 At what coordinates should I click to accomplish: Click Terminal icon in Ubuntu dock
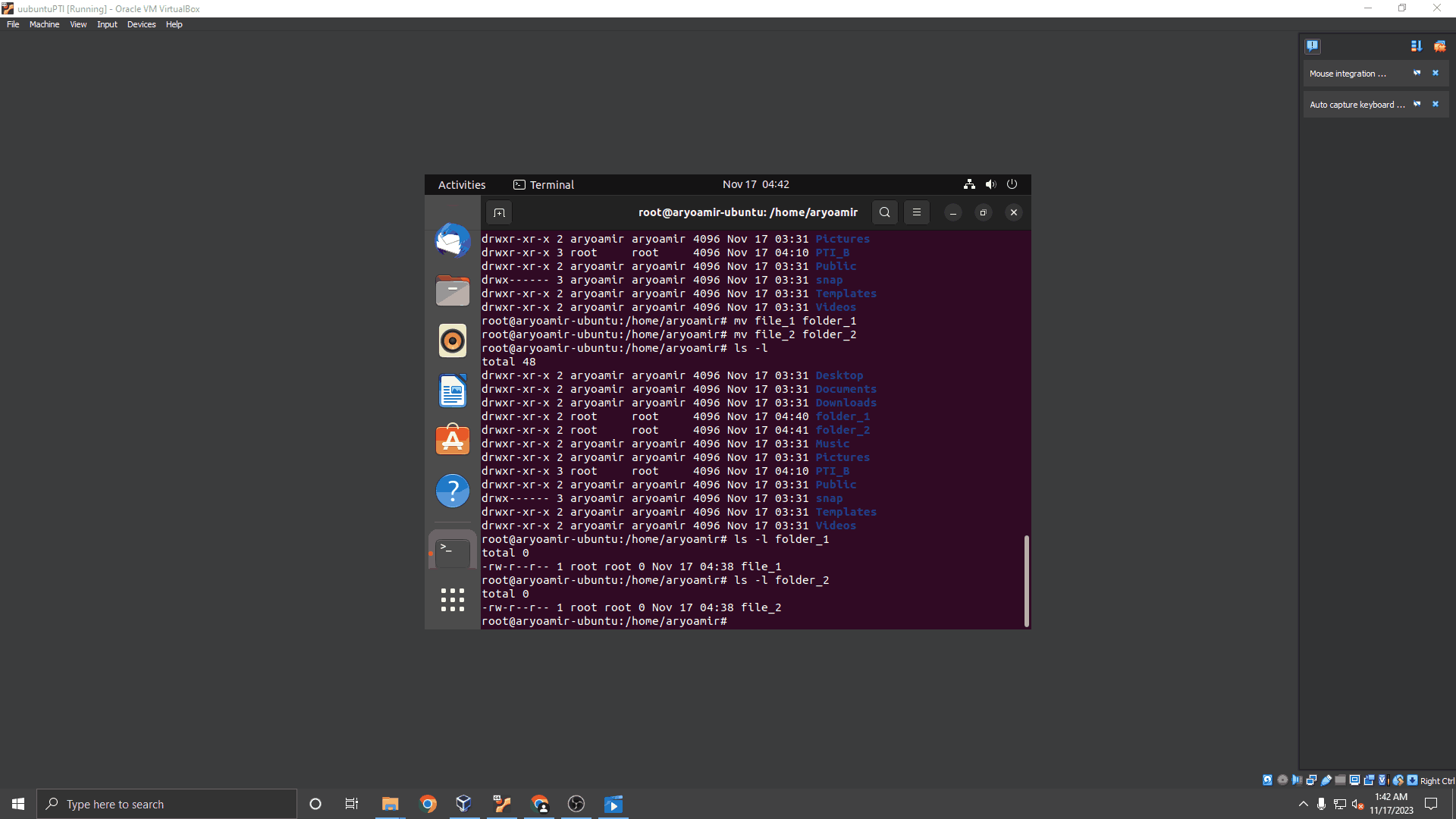(453, 552)
